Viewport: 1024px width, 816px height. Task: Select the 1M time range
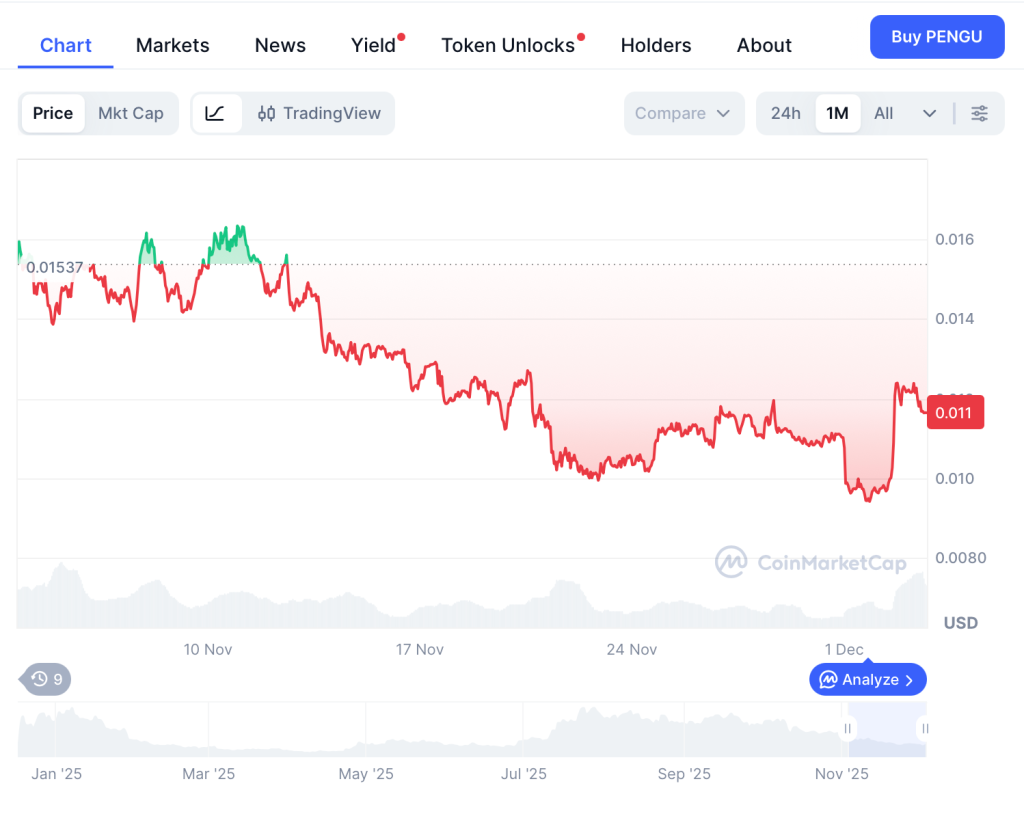point(837,114)
